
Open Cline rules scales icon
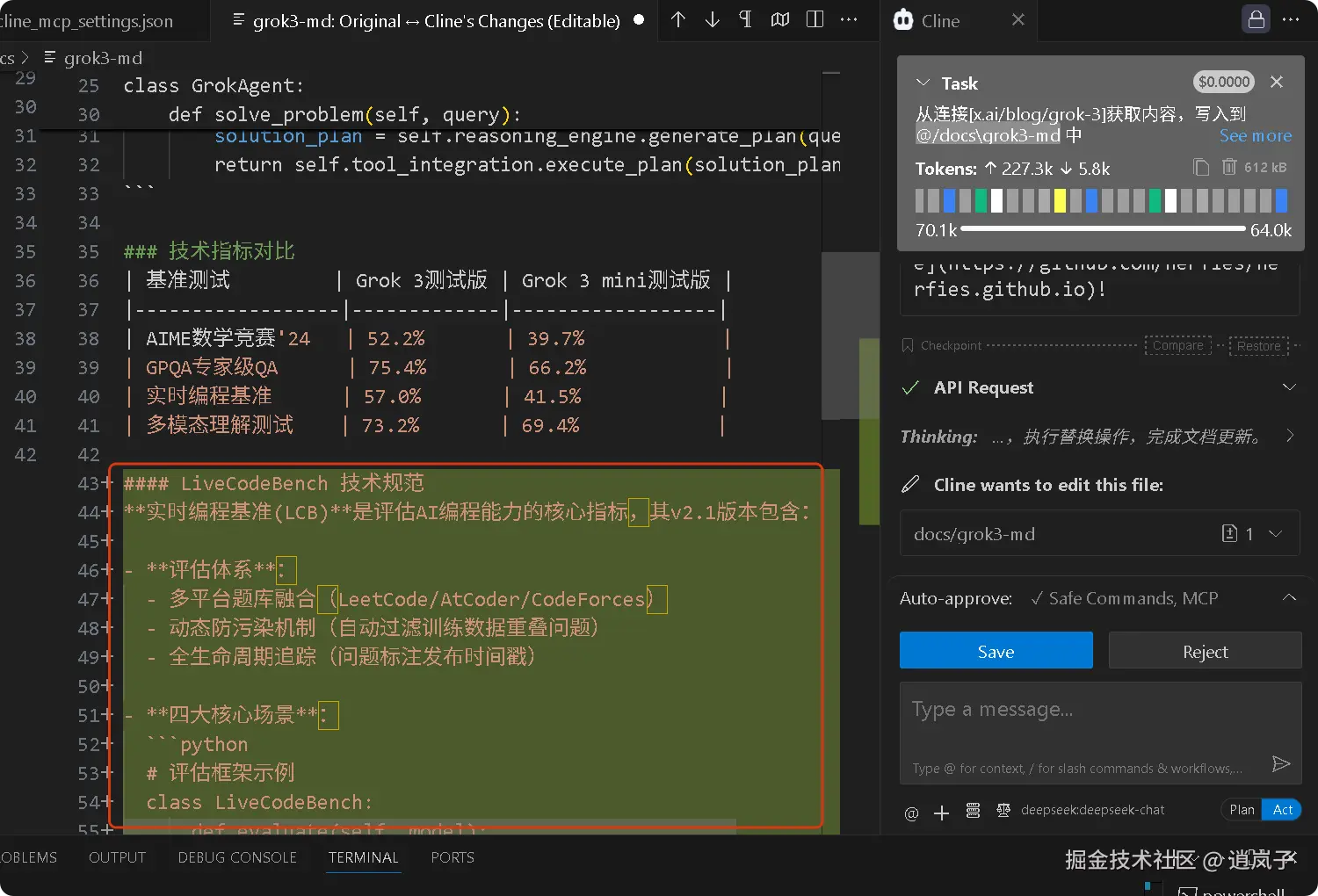click(1003, 811)
